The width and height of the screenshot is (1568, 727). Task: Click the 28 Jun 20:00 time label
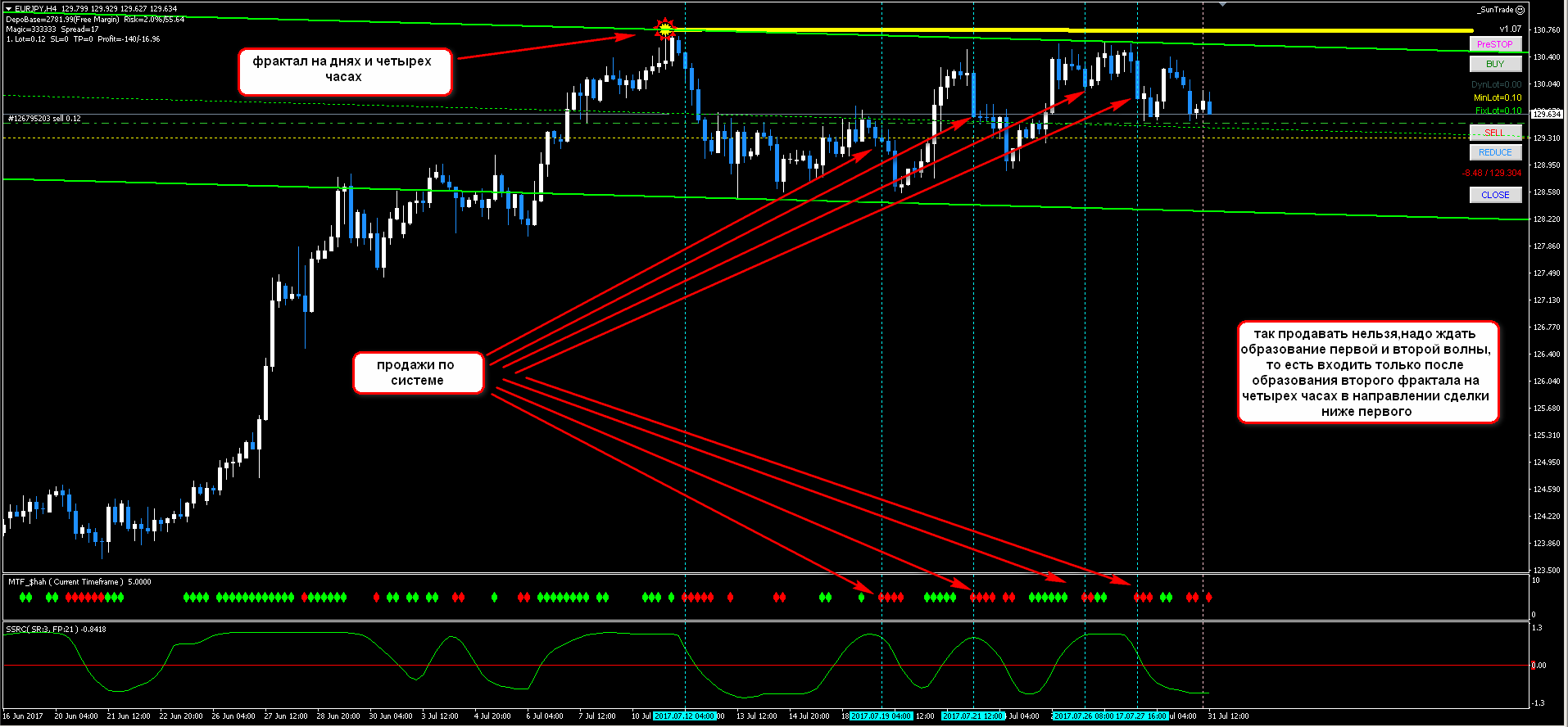click(x=338, y=716)
